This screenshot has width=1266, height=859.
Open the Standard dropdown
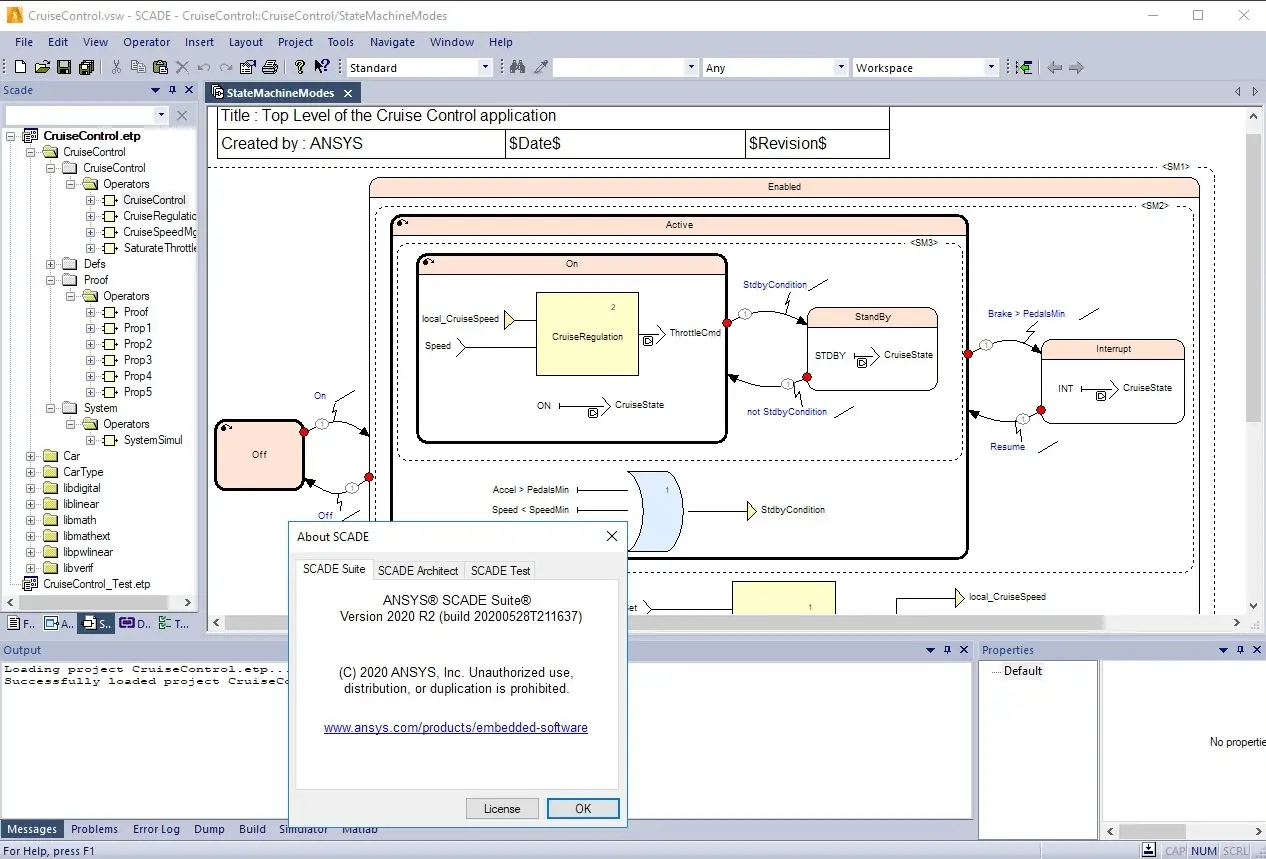[485, 67]
